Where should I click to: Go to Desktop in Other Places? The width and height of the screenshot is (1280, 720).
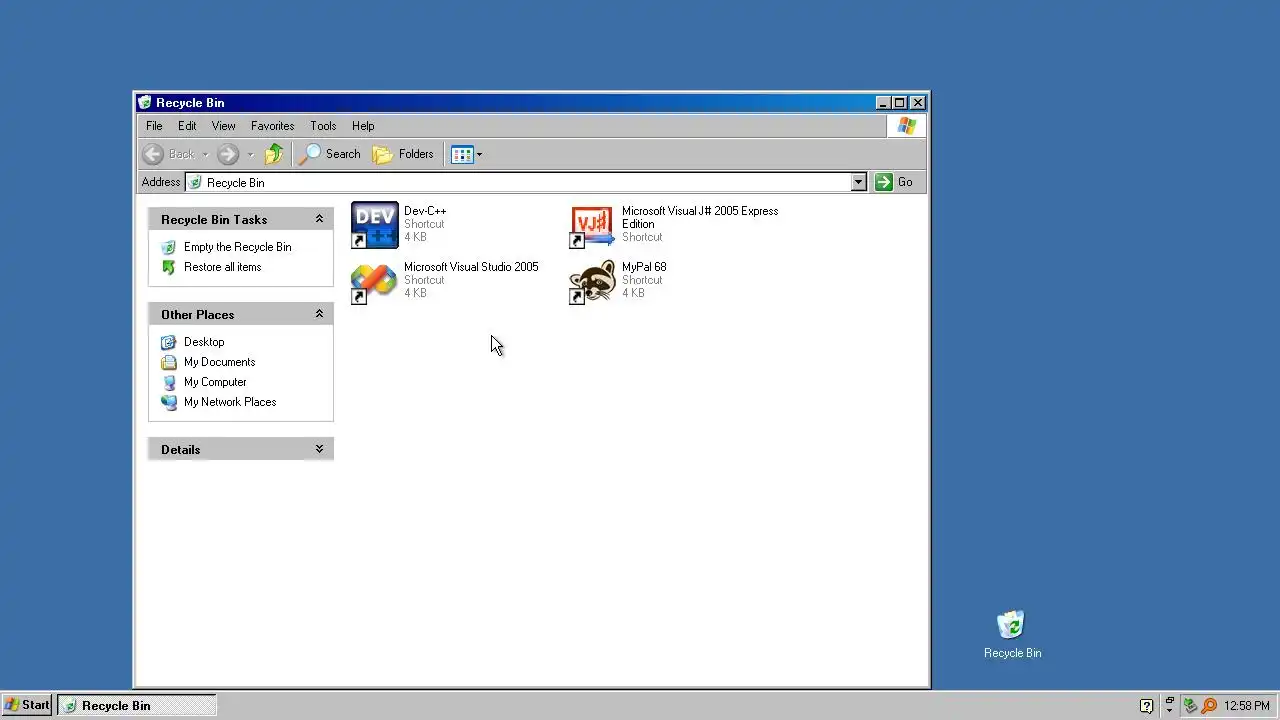click(x=204, y=342)
